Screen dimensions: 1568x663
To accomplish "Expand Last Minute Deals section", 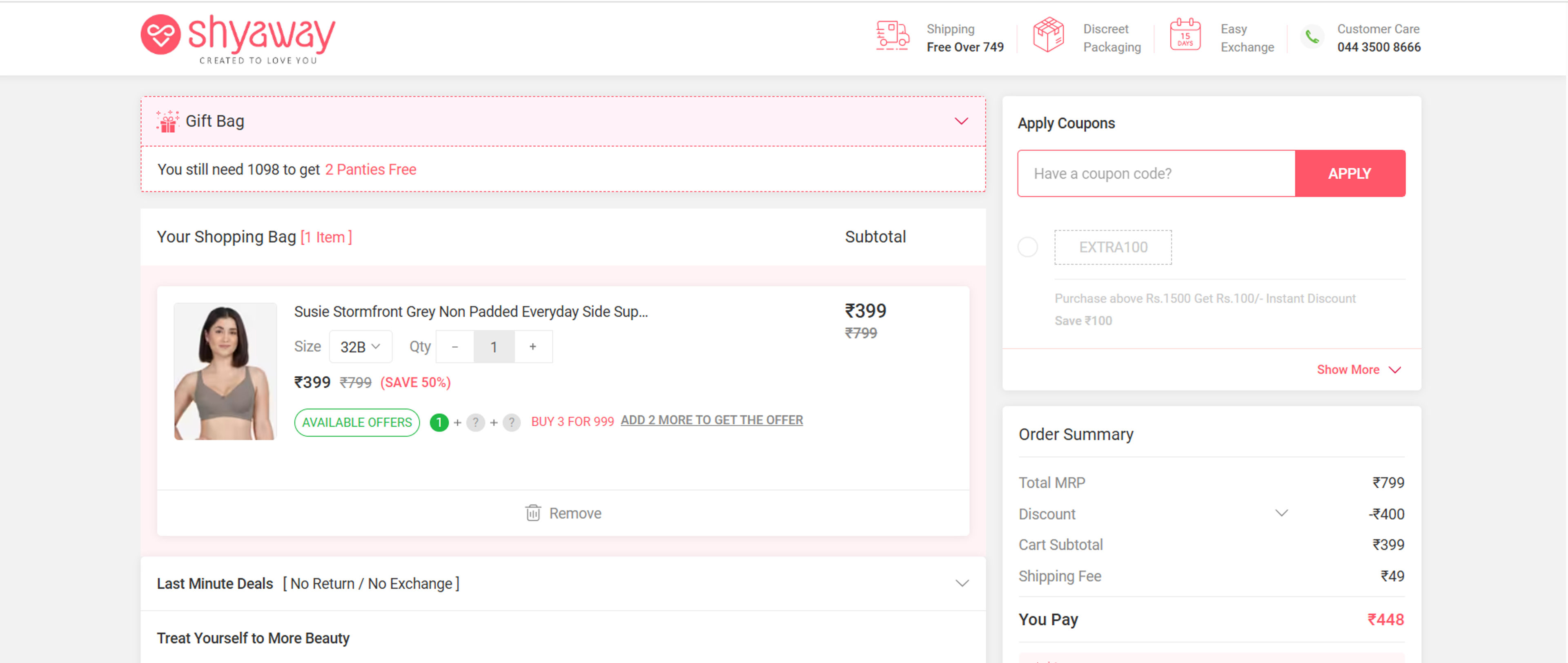I will point(962,583).
